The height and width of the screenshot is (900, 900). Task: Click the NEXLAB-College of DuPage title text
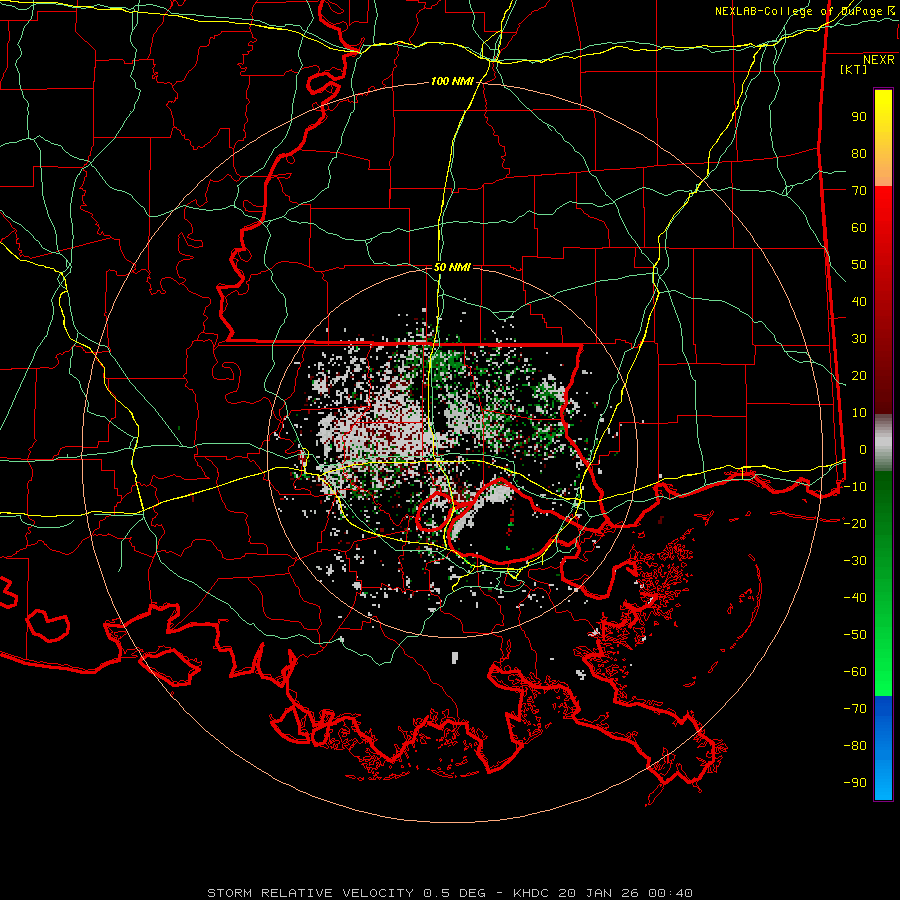pyautogui.click(x=799, y=11)
